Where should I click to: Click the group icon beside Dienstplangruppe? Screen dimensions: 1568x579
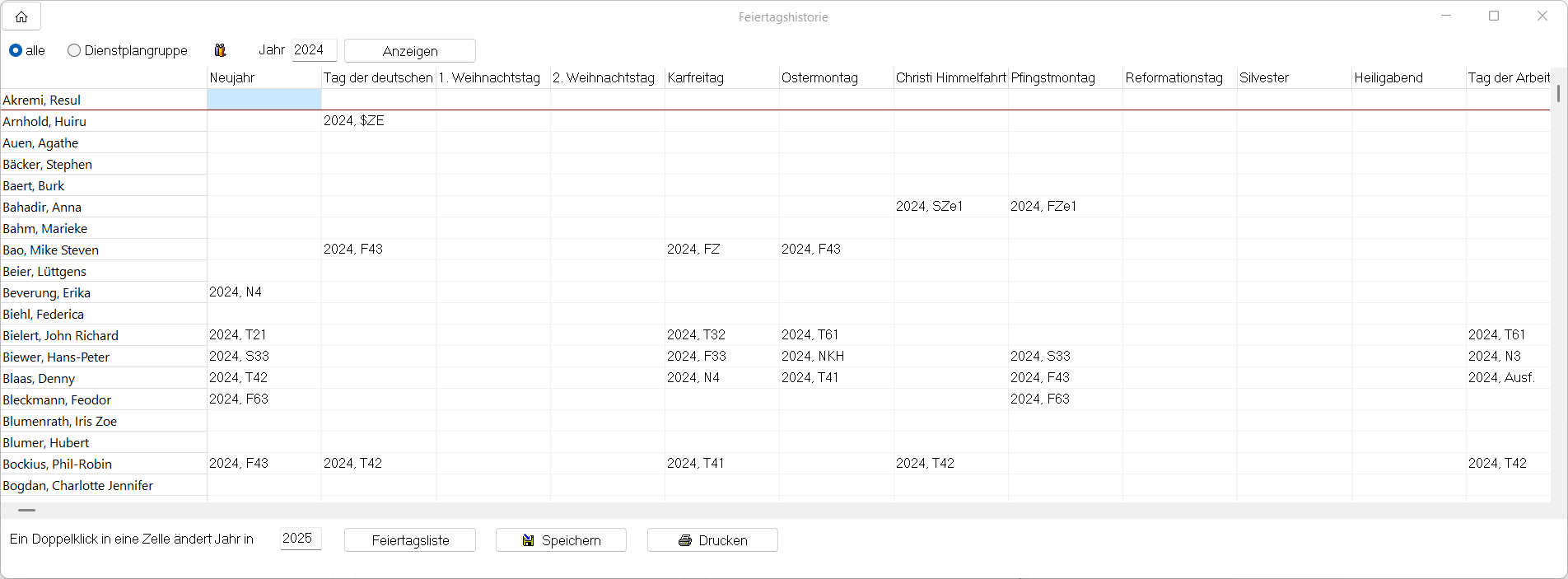(220, 50)
